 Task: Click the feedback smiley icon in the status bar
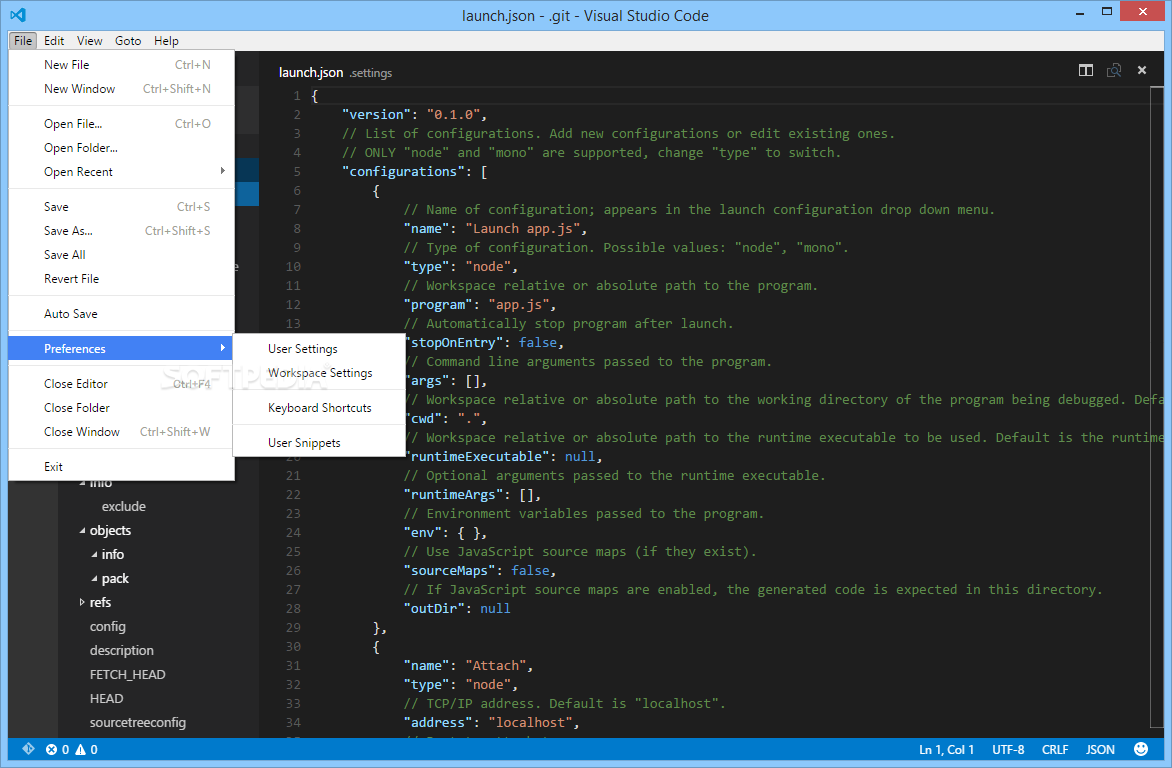pyautogui.click(x=1141, y=749)
